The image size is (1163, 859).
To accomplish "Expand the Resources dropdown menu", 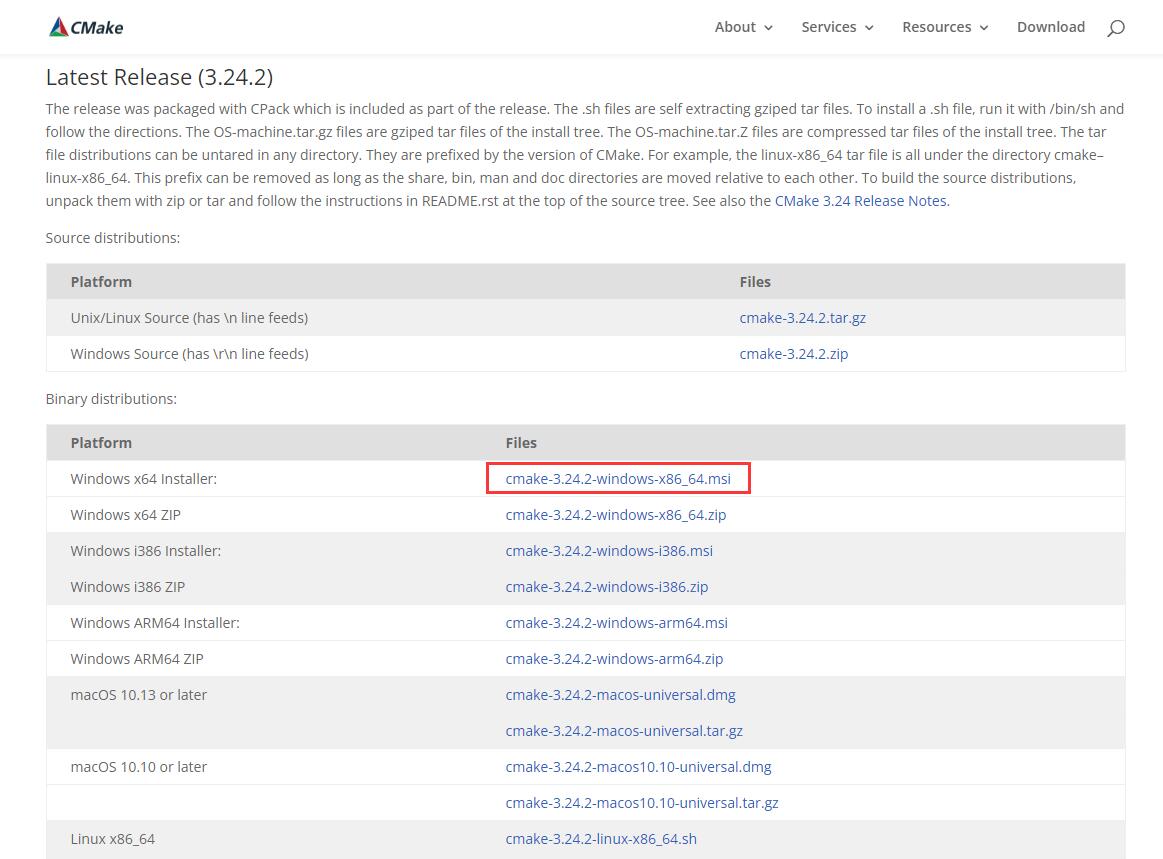I will point(944,27).
